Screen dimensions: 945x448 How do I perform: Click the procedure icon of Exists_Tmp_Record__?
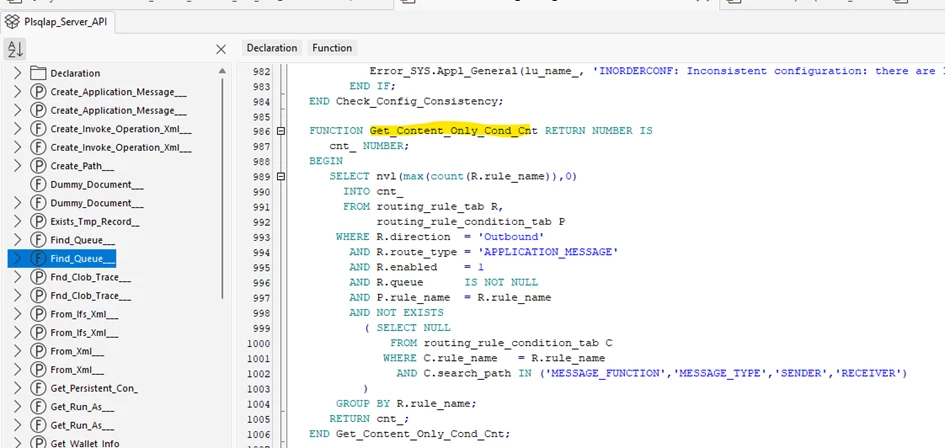tap(38, 221)
